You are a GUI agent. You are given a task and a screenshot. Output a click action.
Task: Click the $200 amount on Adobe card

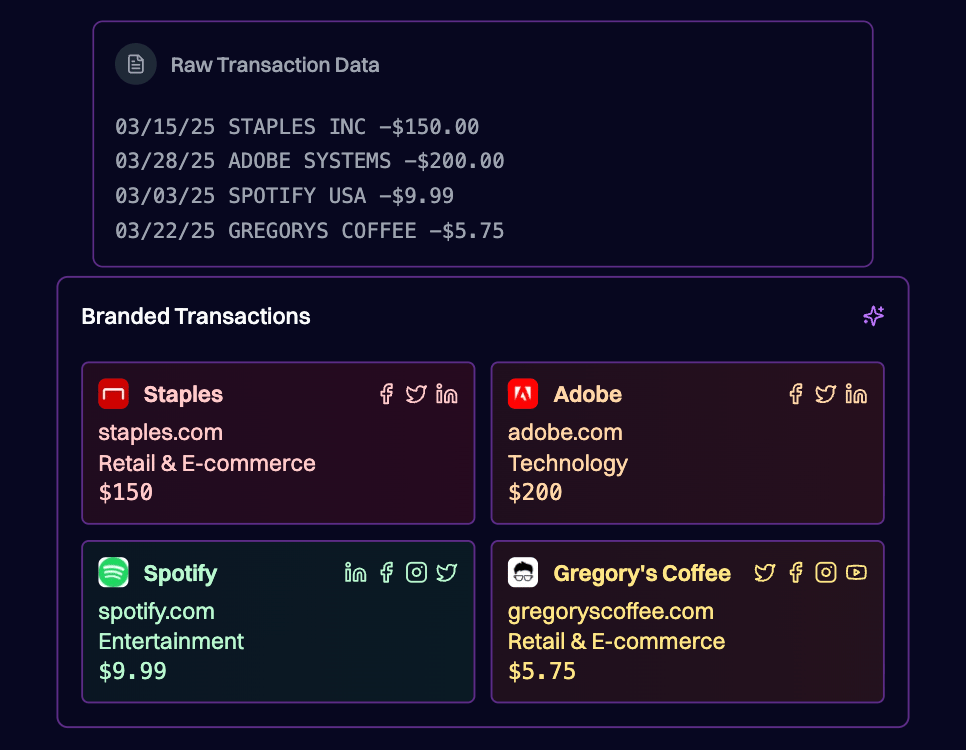[x=535, y=492]
